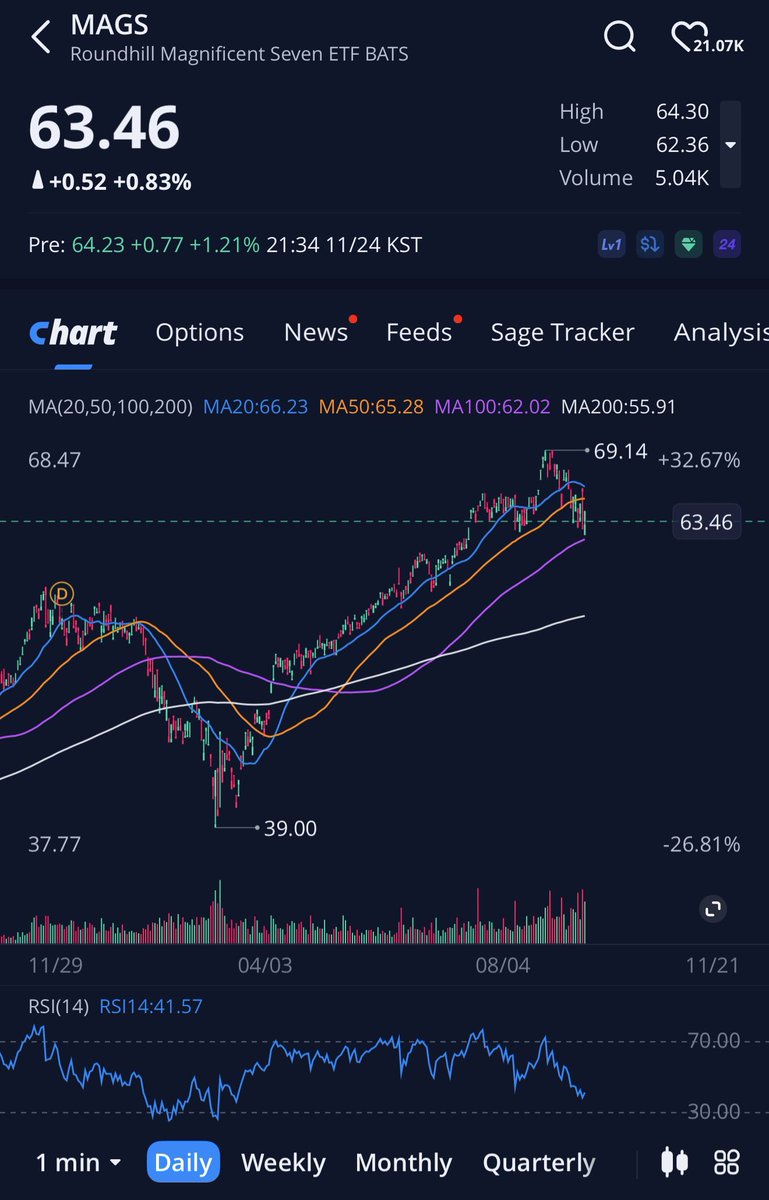Tap the RSI 30.00 level label
The image size is (769, 1200).
click(715, 1112)
